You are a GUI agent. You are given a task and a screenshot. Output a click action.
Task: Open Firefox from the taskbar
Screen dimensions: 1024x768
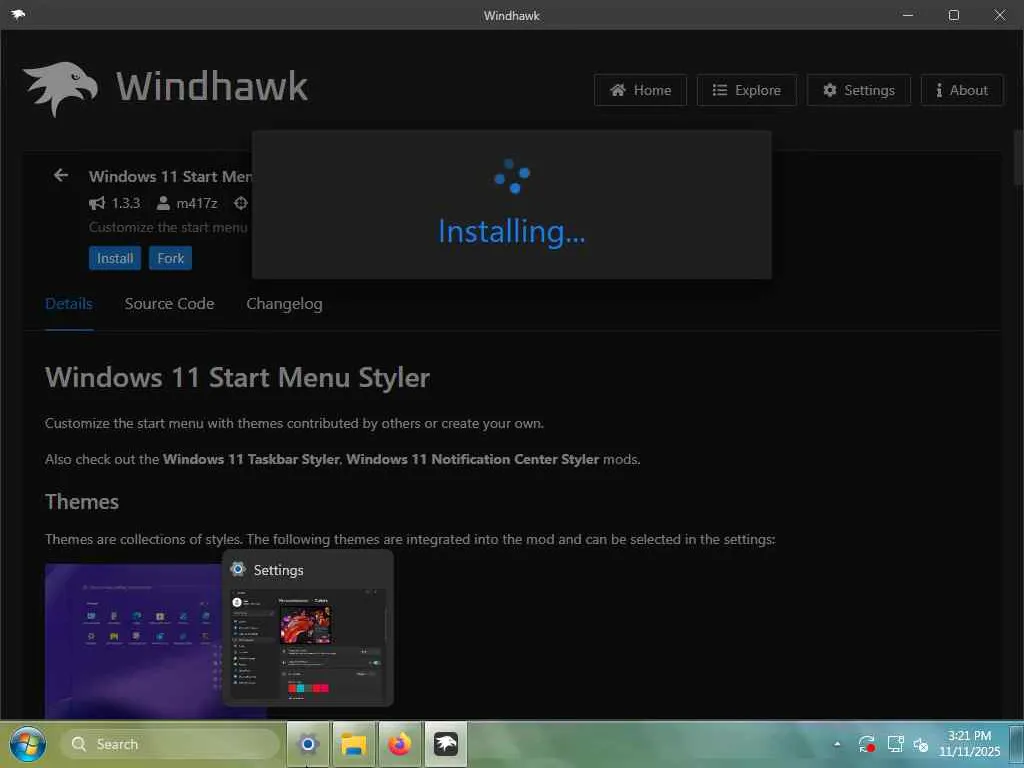coord(400,744)
